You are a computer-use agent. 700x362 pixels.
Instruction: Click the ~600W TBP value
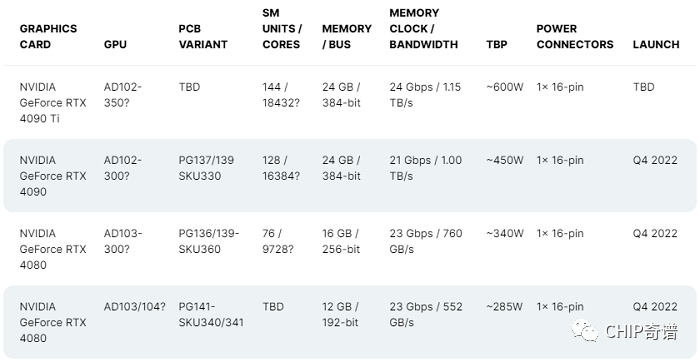pos(505,87)
